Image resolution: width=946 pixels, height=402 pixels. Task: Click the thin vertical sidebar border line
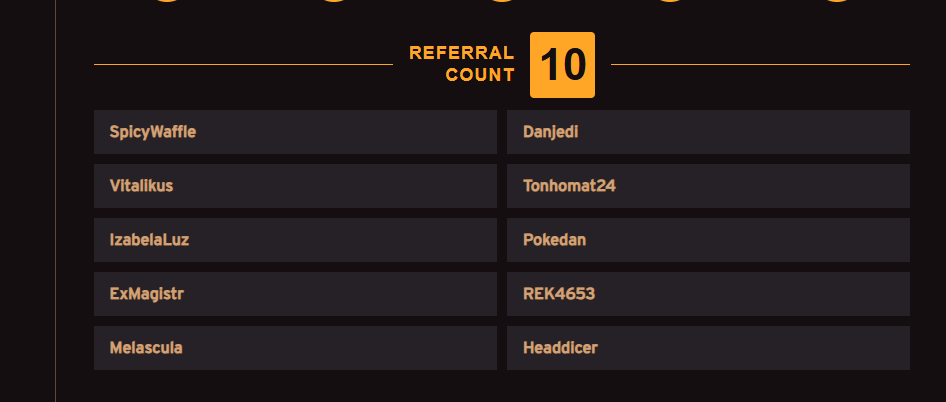pyautogui.click(x=56, y=201)
